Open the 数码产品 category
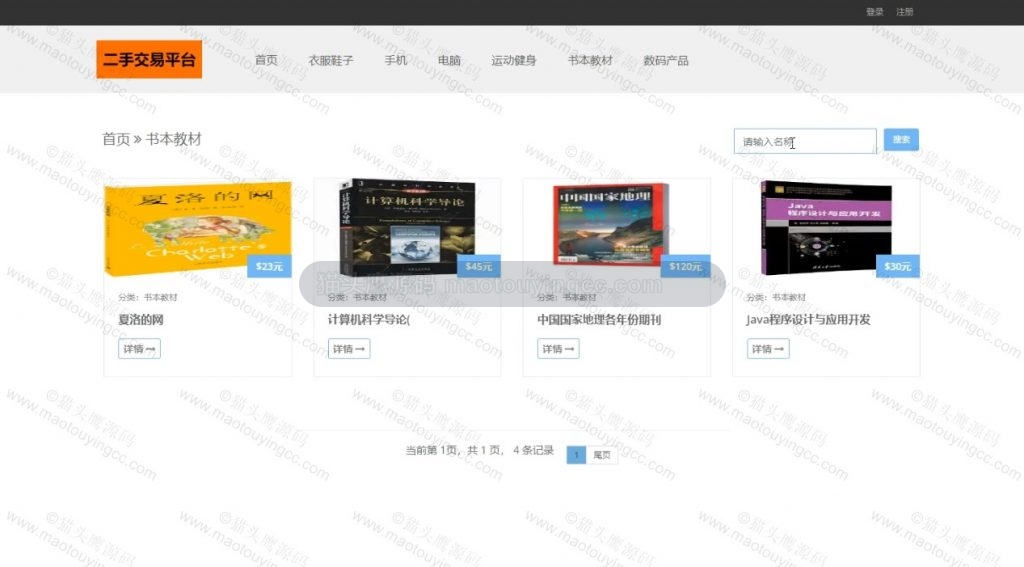 (665, 60)
